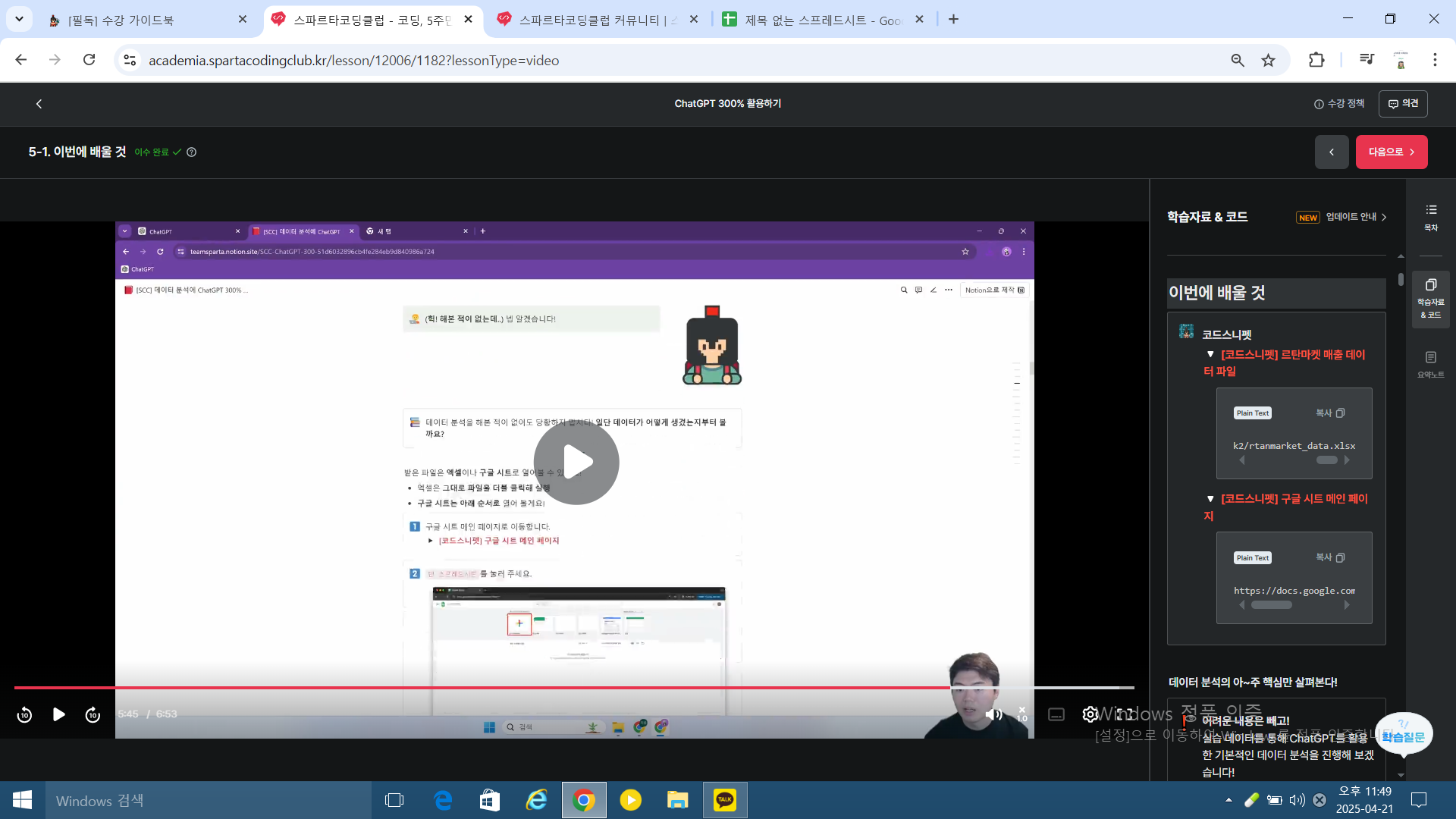Click the large center play button on video
This screenshot has height=819, width=1456.
576,462
